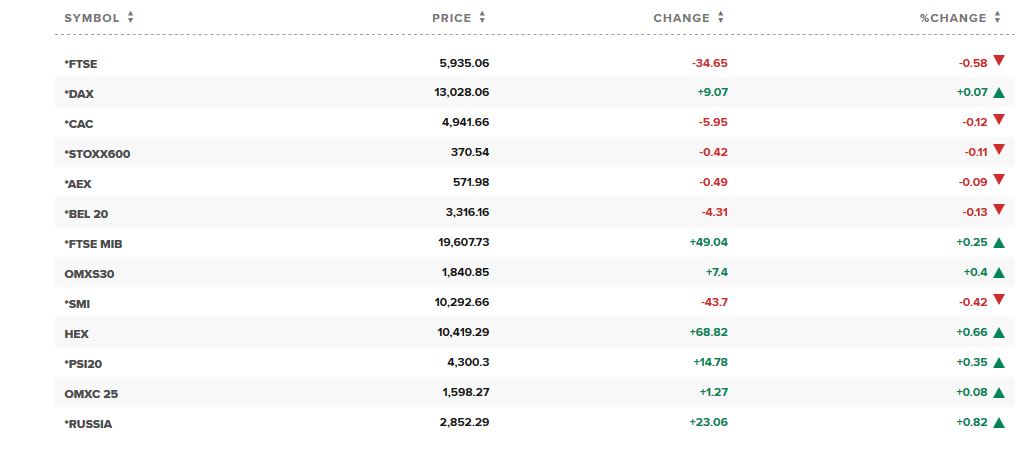The width and height of the screenshot is (1023, 465).
Task: Select the price 4,300.3
Action: point(468,363)
